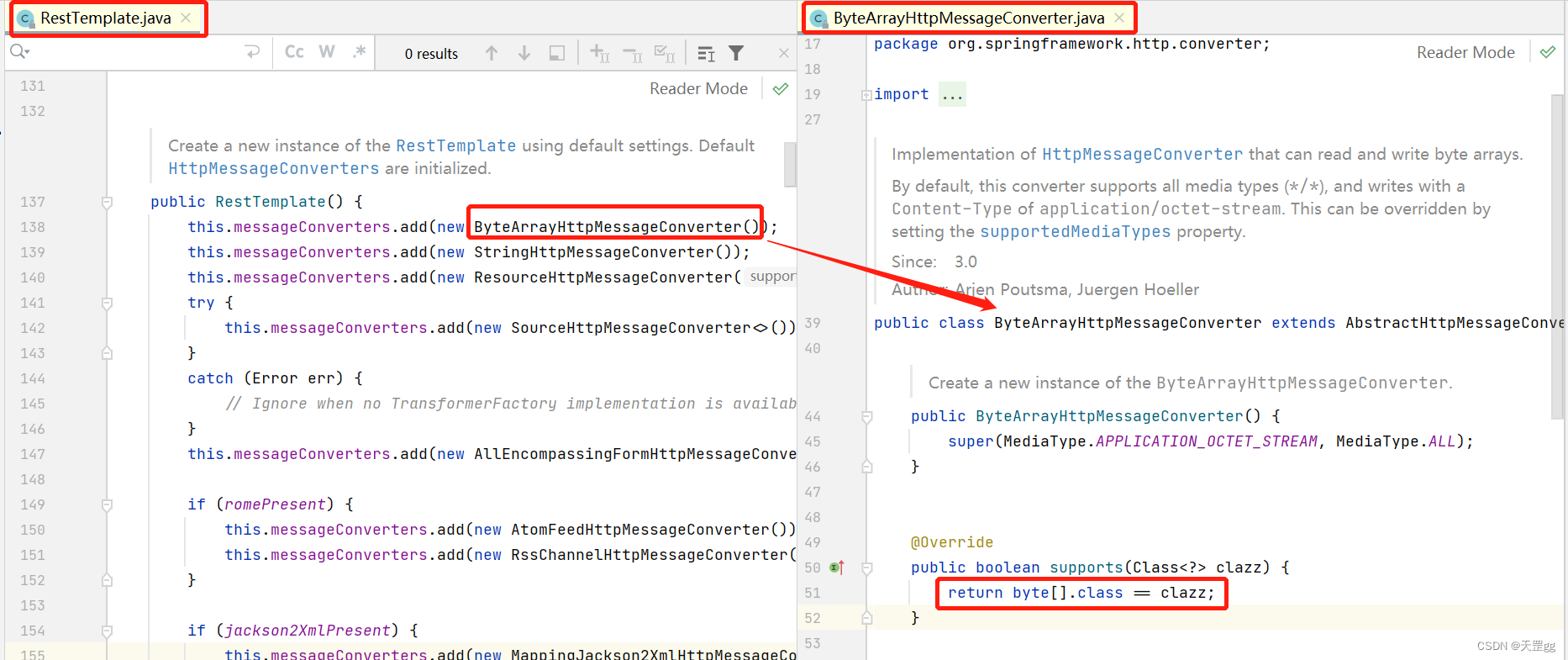Click the 'suppor' parameter hint on line 140
The image size is (1568, 660).
(x=771, y=277)
